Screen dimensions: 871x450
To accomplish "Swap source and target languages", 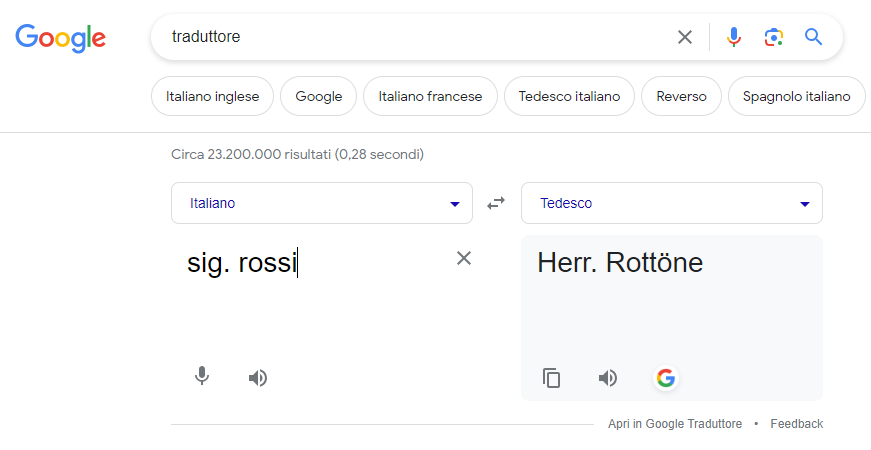I will pyautogui.click(x=496, y=203).
